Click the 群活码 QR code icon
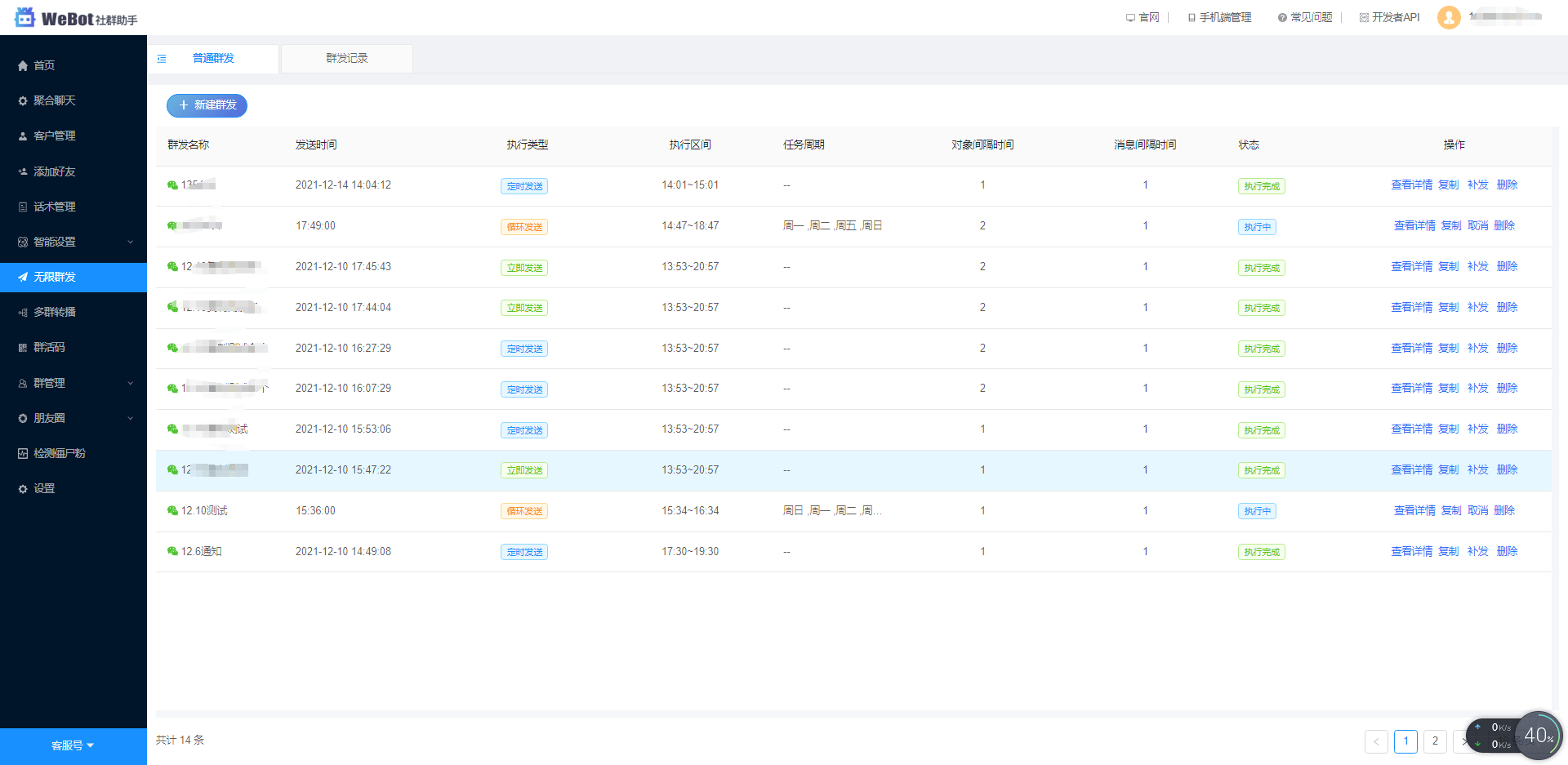Image resolution: width=1568 pixels, height=765 pixels. click(x=23, y=348)
